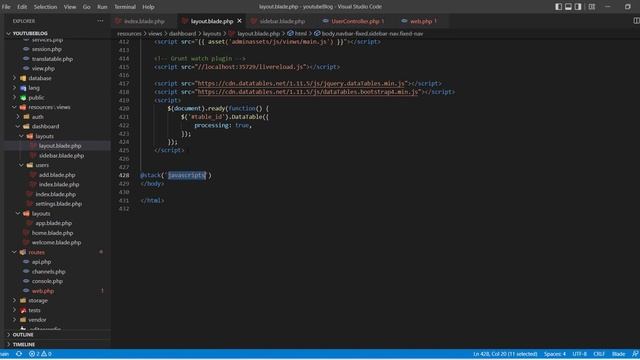Click breadcrumb item 'layouts'

point(212,33)
